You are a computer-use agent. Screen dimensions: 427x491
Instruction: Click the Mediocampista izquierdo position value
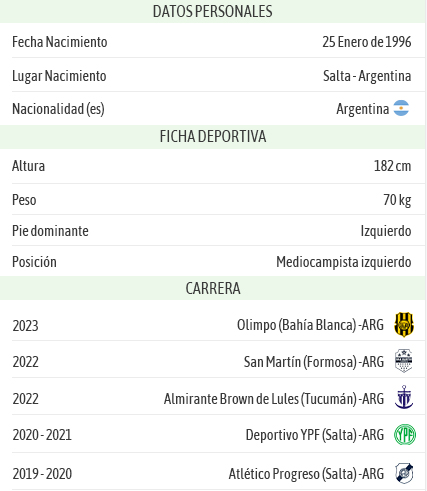[344, 262]
